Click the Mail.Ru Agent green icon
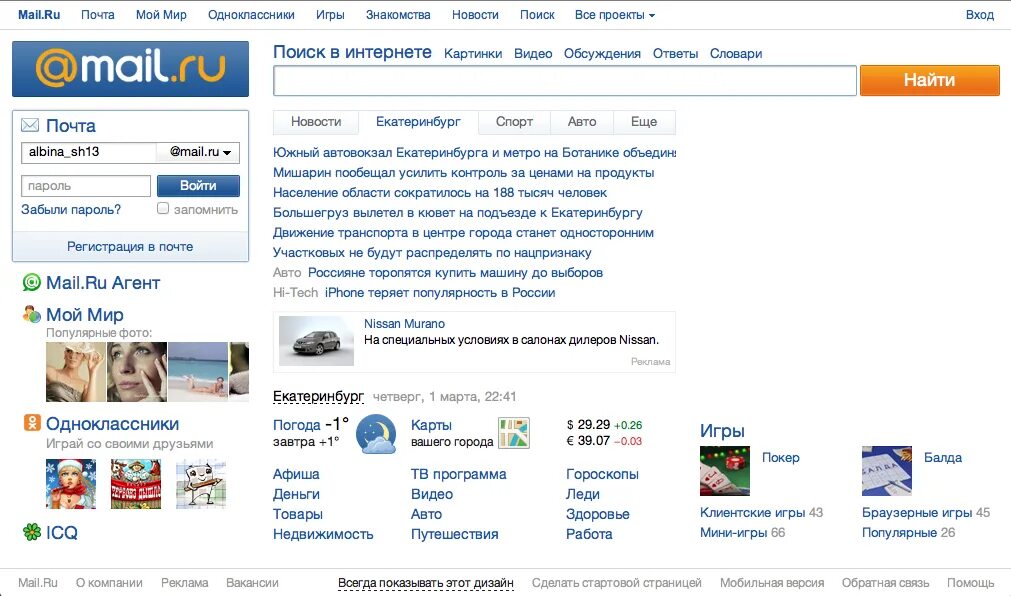1011x596 pixels. click(32, 283)
